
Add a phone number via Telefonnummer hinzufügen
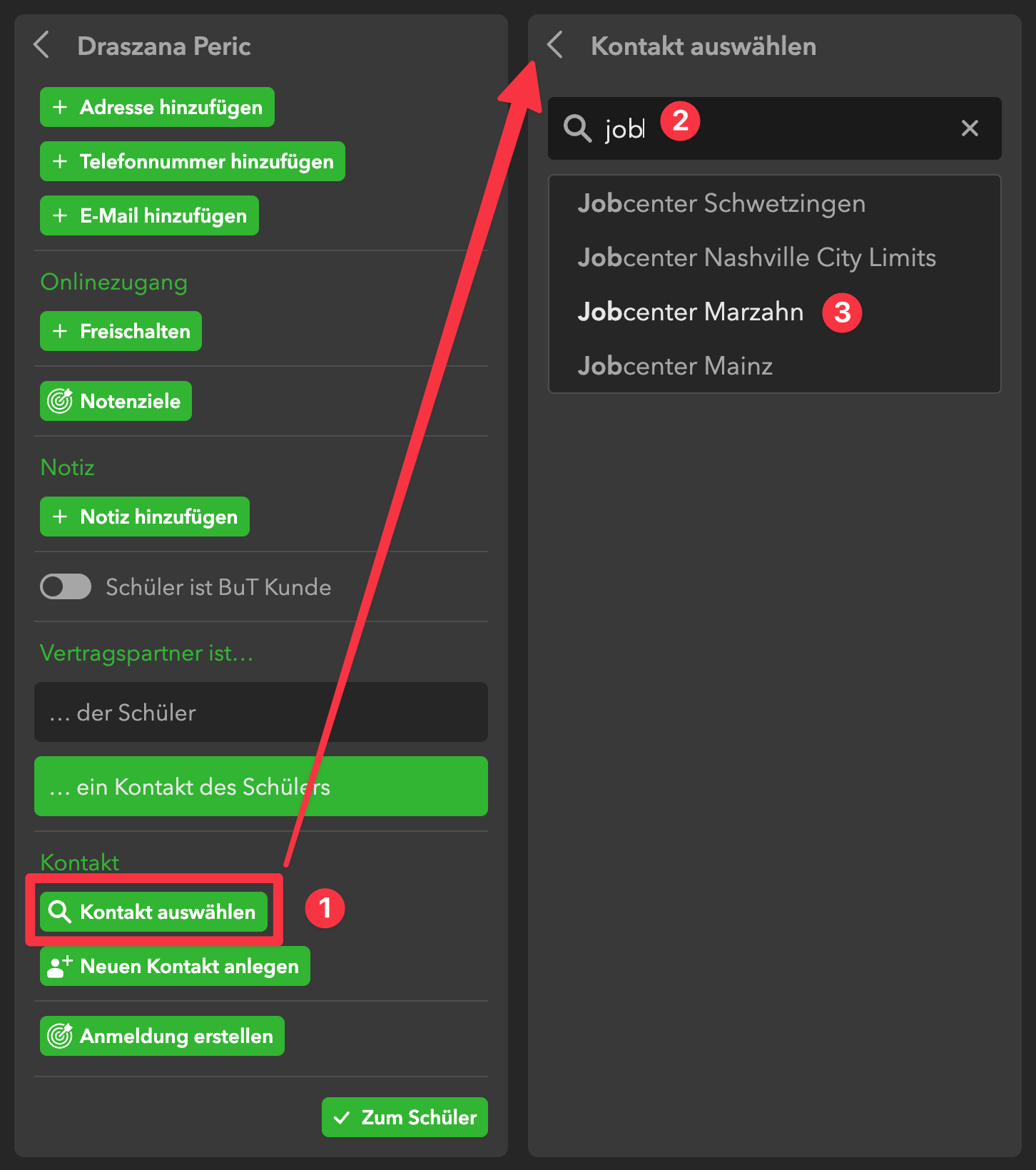(x=193, y=161)
